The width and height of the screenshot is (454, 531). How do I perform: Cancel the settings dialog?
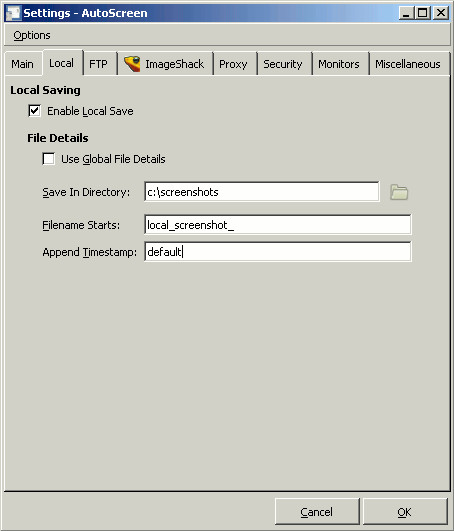point(317,512)
